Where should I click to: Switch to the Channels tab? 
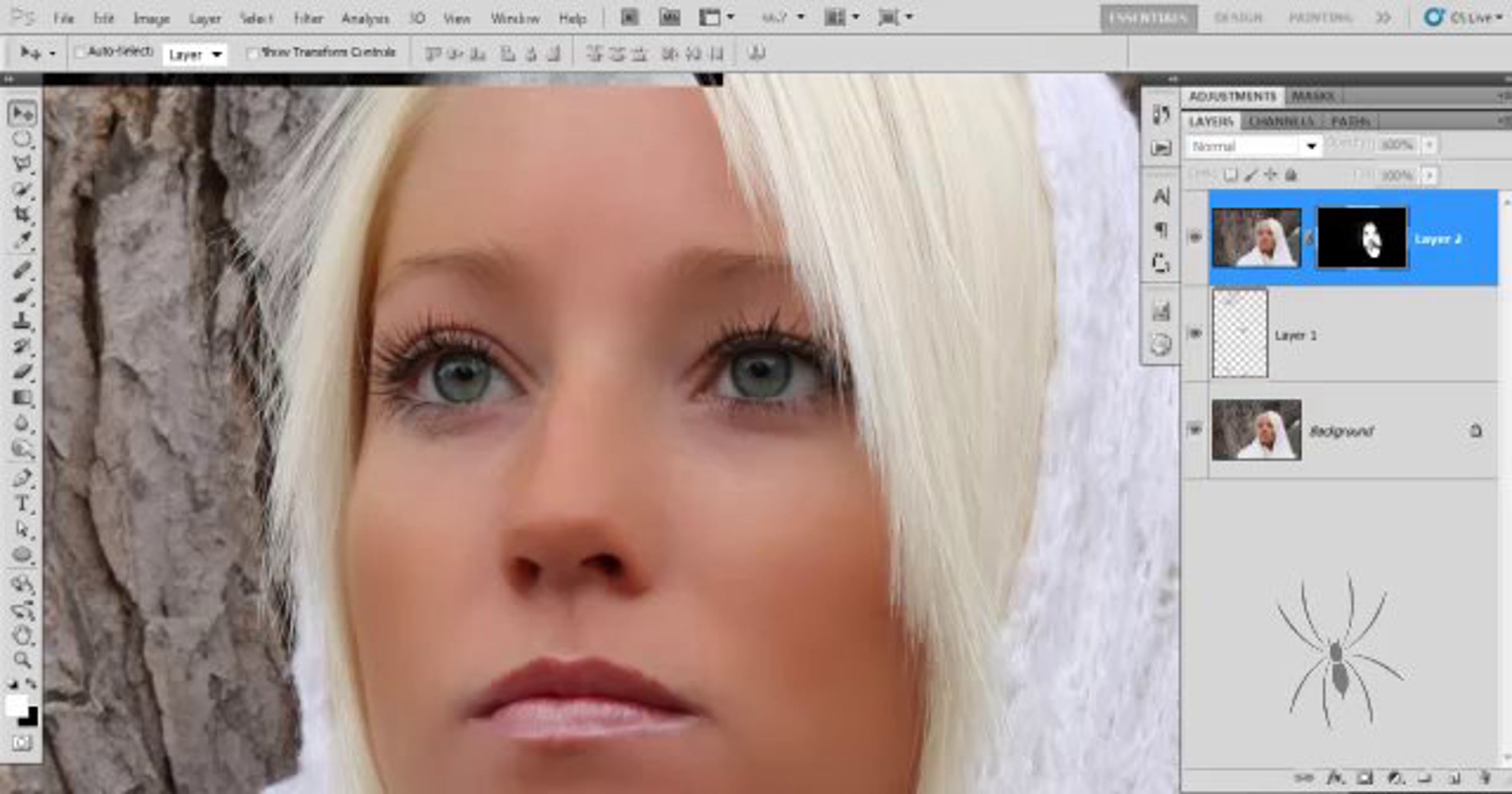(1281, 121)
